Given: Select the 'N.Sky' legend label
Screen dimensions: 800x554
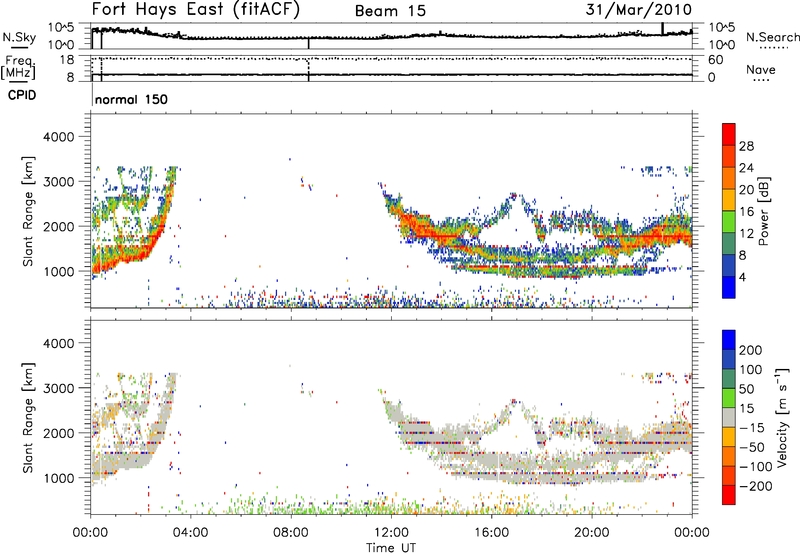Looking at the screenshot, I should click(19, 37).
